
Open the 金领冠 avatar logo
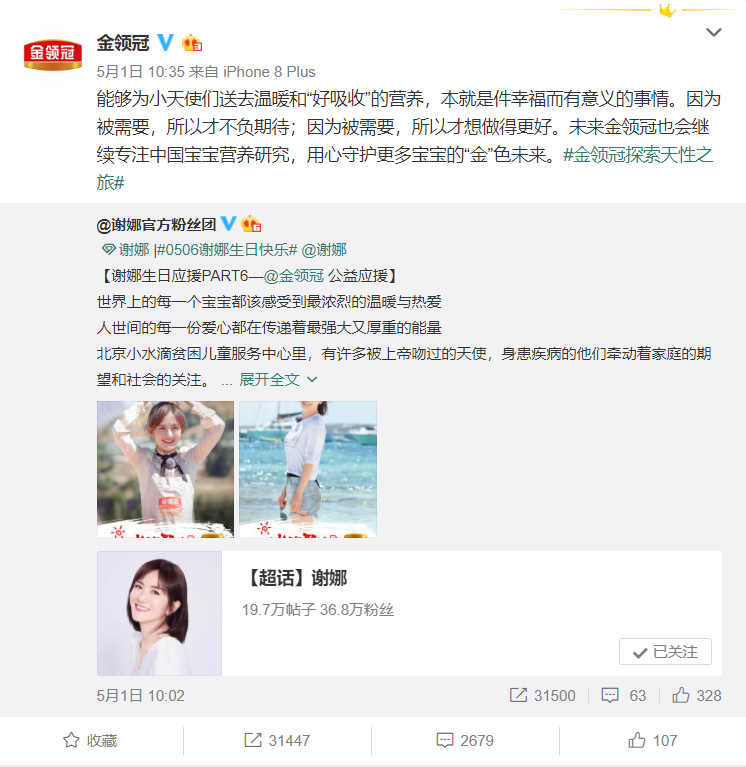pos(53,54)
